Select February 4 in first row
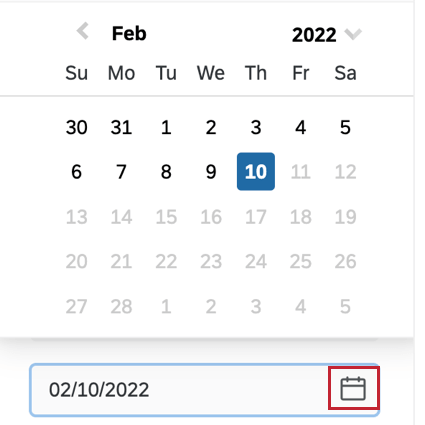This screenshot has height=425, width=425. [x=301, y=127]
